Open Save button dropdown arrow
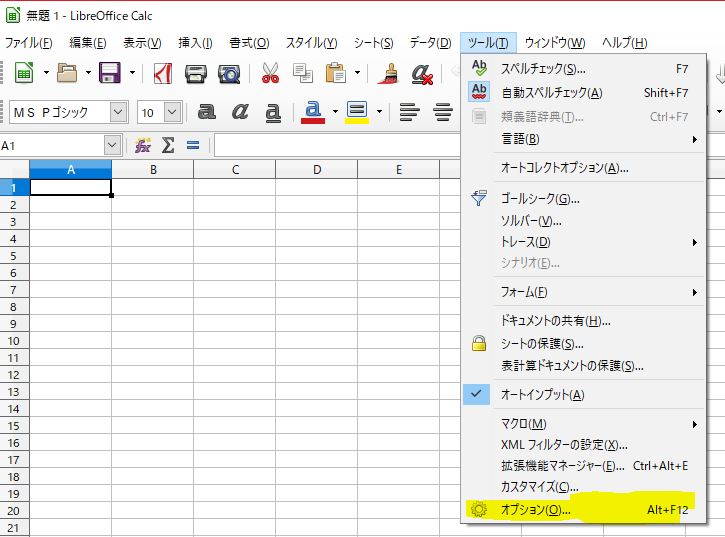725x537 pixels. (x=132, y=73)
